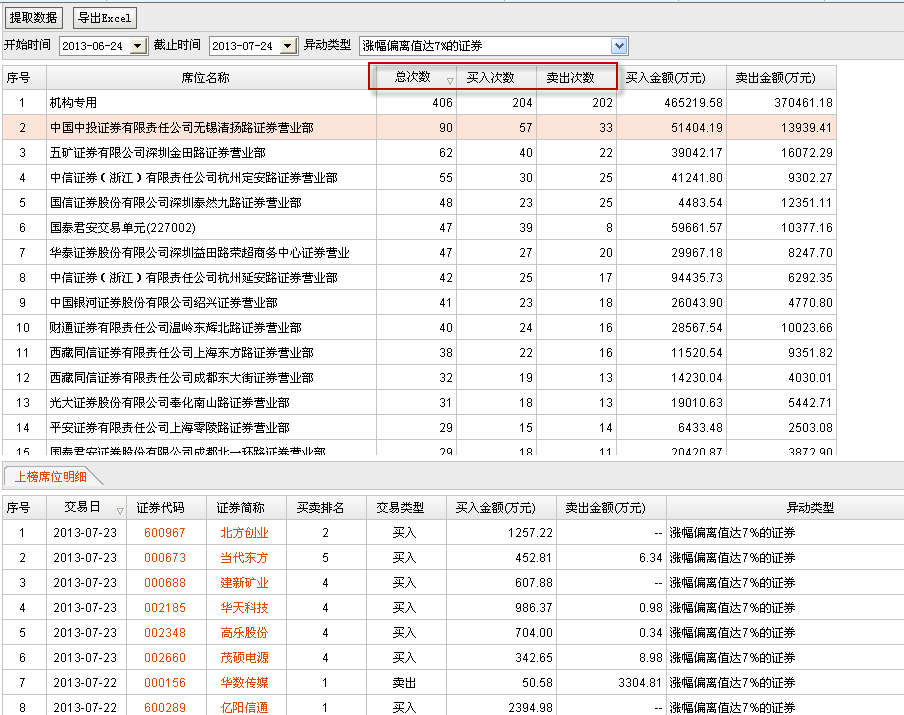Image resolution: width=904 pixels, height=715 pixels.
Task: Click the 异动类型 column header in detail table
Action: click(x=784, y=508)
